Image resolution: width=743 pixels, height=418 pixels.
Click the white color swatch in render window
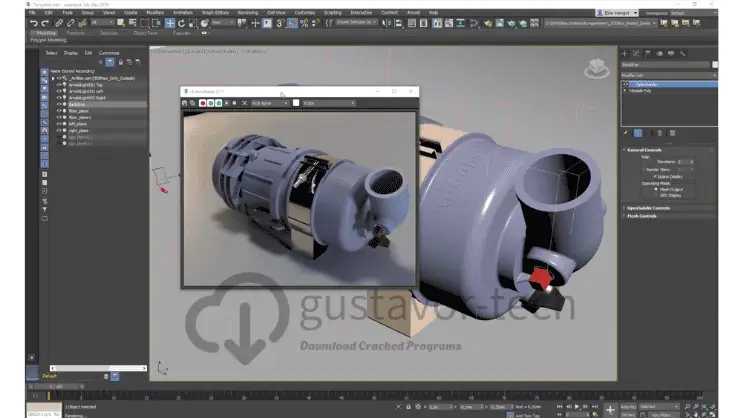coord(296,103)
